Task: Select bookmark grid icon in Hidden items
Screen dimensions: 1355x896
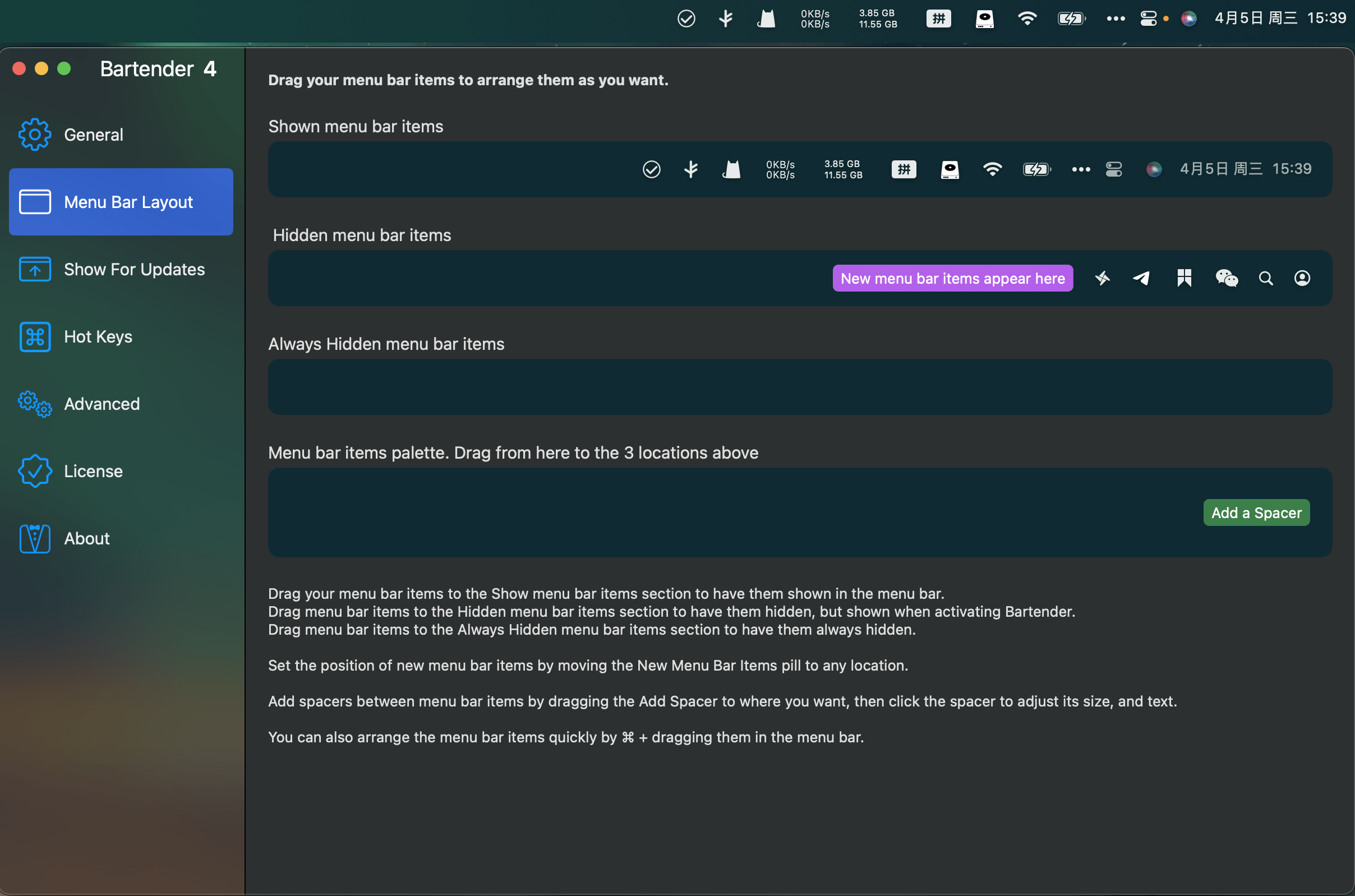Action: (x=1184, y=278)
